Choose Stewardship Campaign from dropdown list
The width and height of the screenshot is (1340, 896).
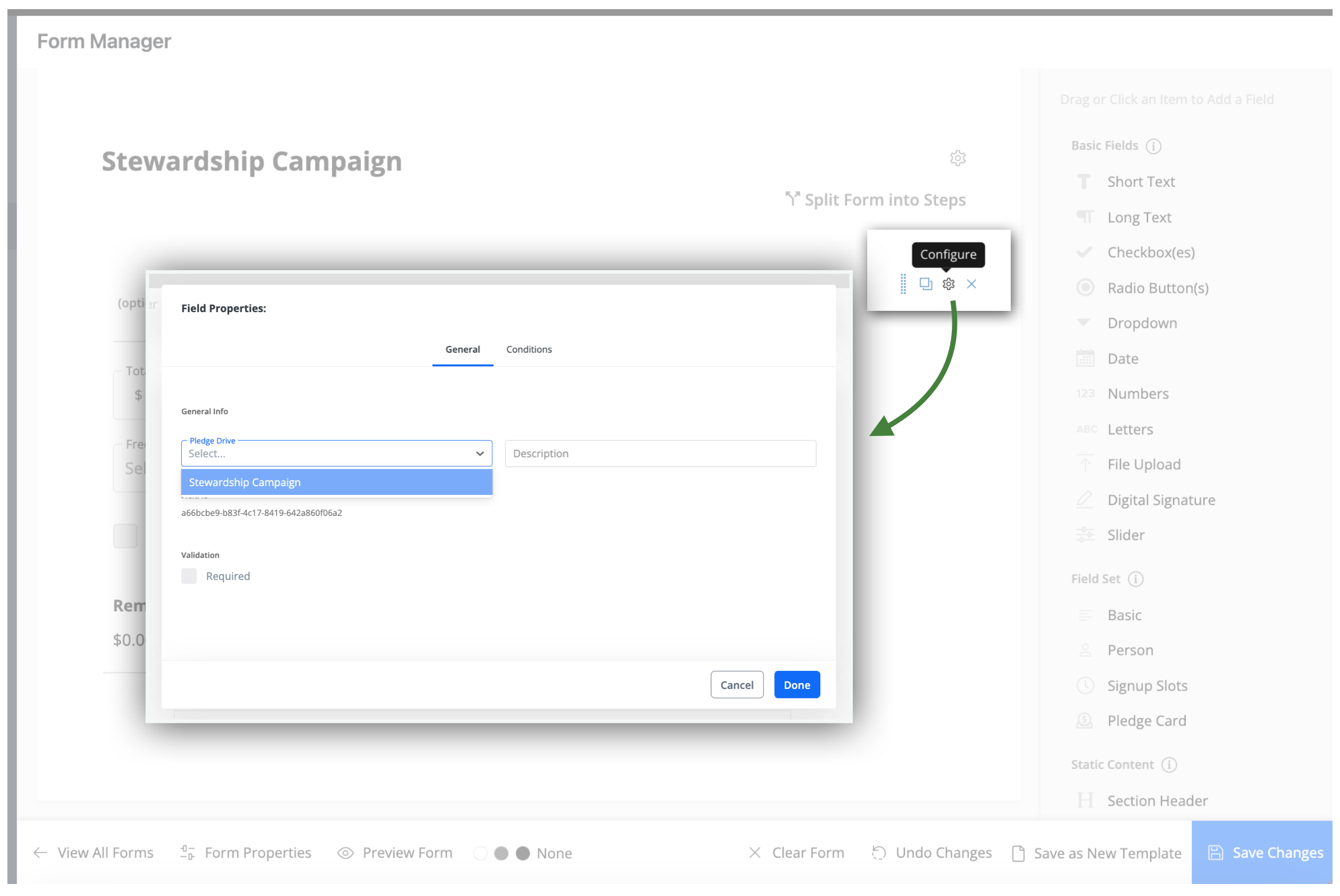click(x=336, y=482)
